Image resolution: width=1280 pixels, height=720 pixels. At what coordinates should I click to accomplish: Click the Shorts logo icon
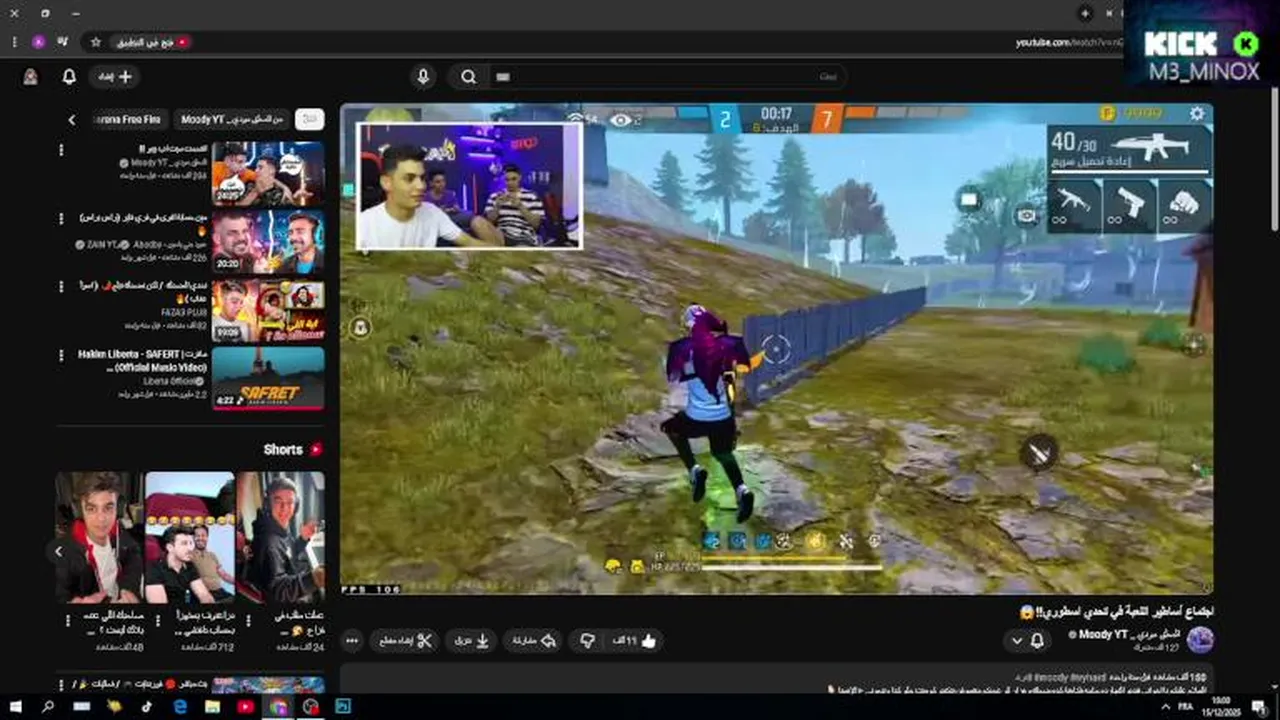point(316,450)
